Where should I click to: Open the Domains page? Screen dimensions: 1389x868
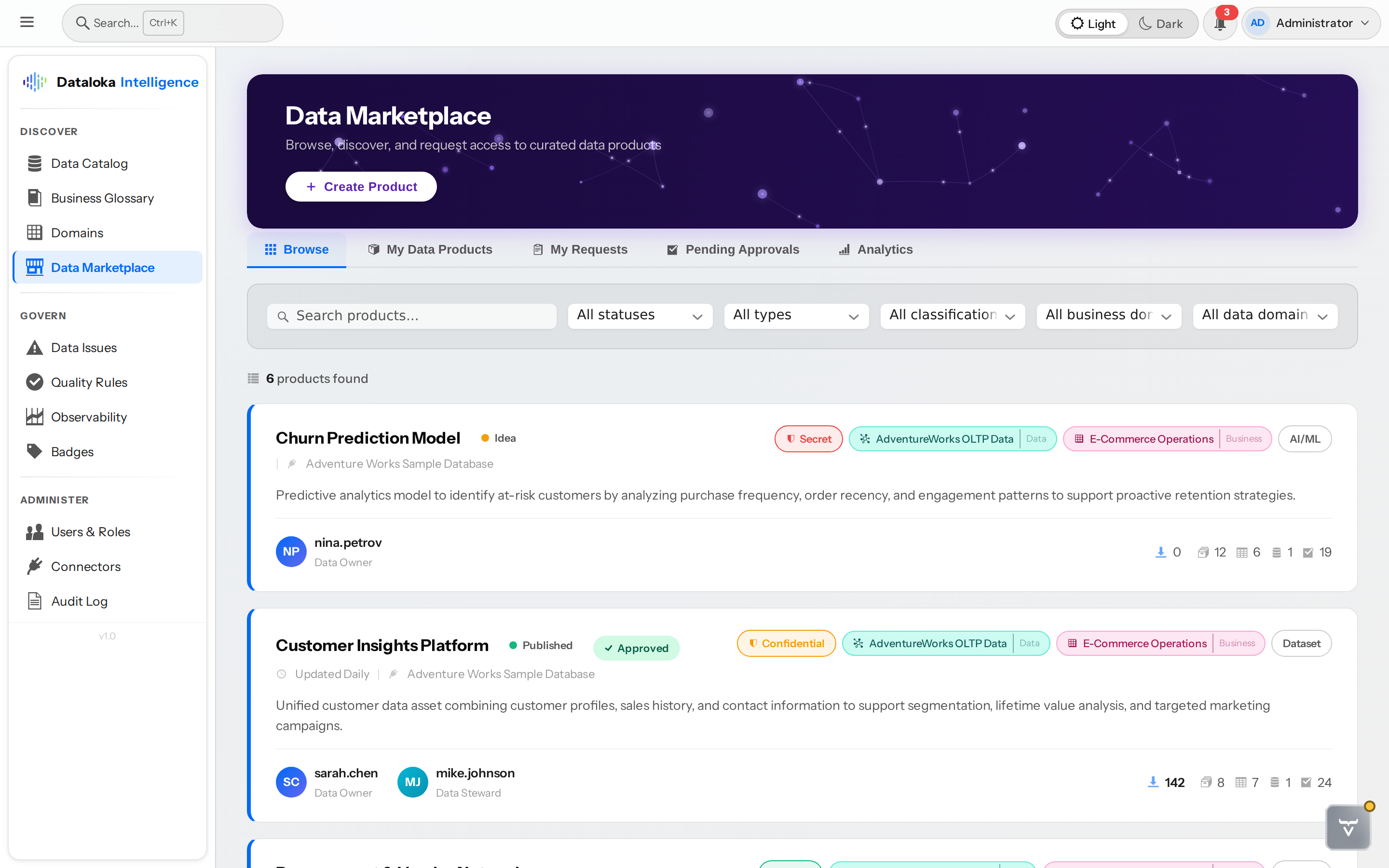click(x=76, y=232)
